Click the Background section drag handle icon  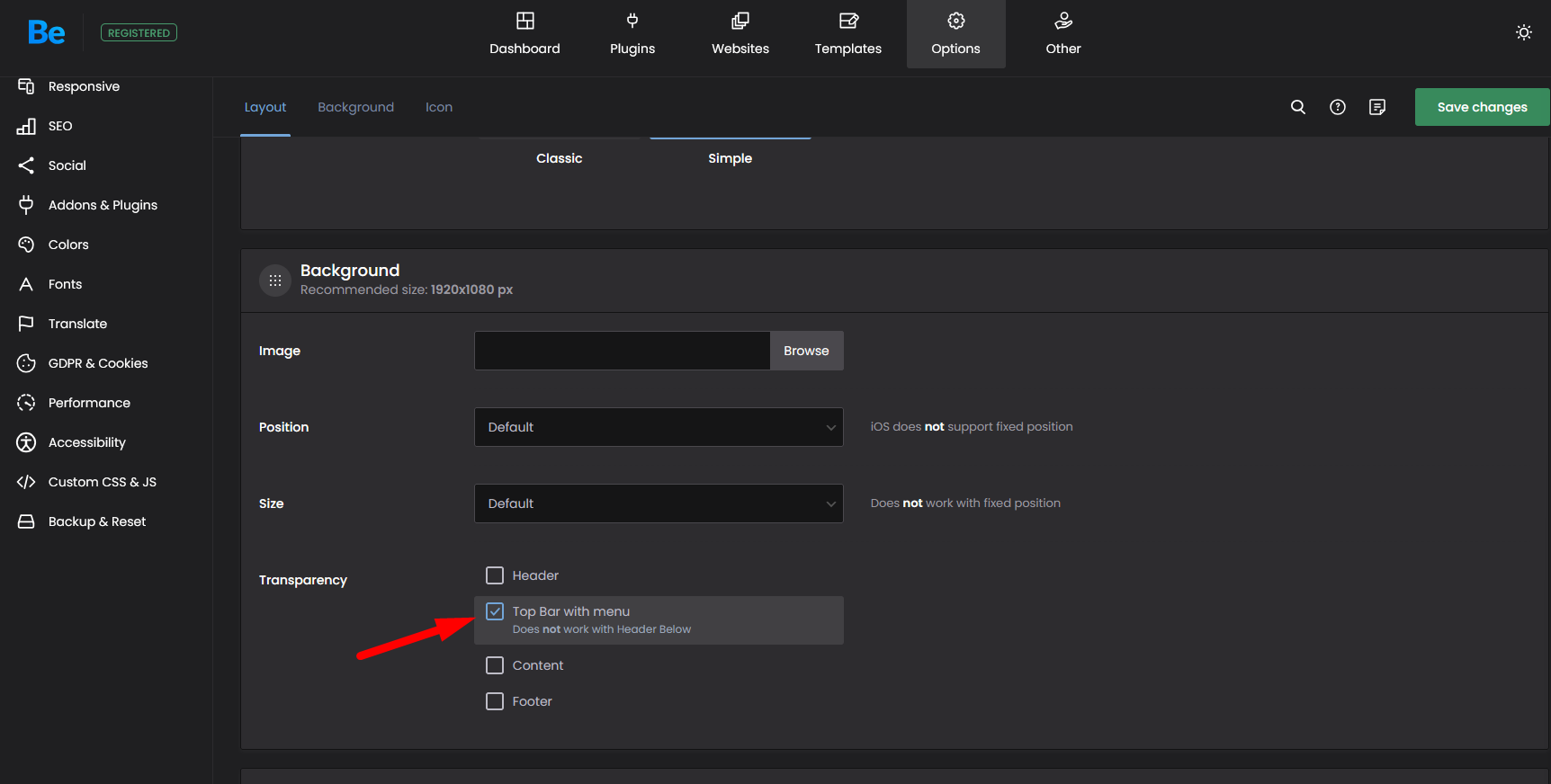[275, 281]
